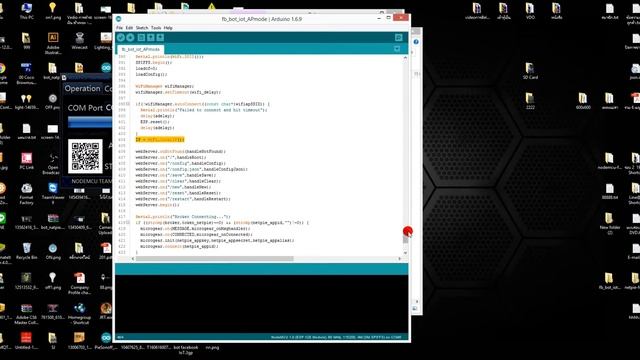Collapse the code fold marker at line 398
640x360 pixels.
(x=128, y=104)
